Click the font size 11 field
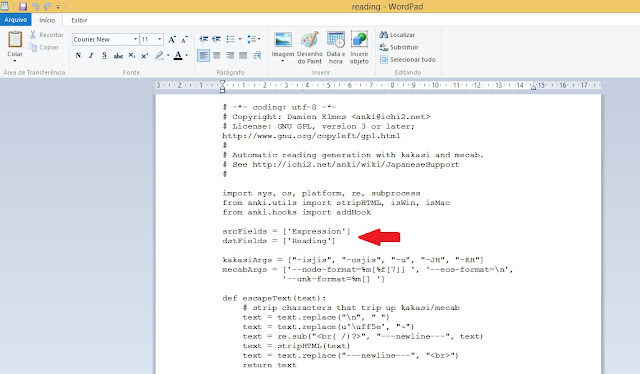Screen dimensions: 640x374 (148, 39)
